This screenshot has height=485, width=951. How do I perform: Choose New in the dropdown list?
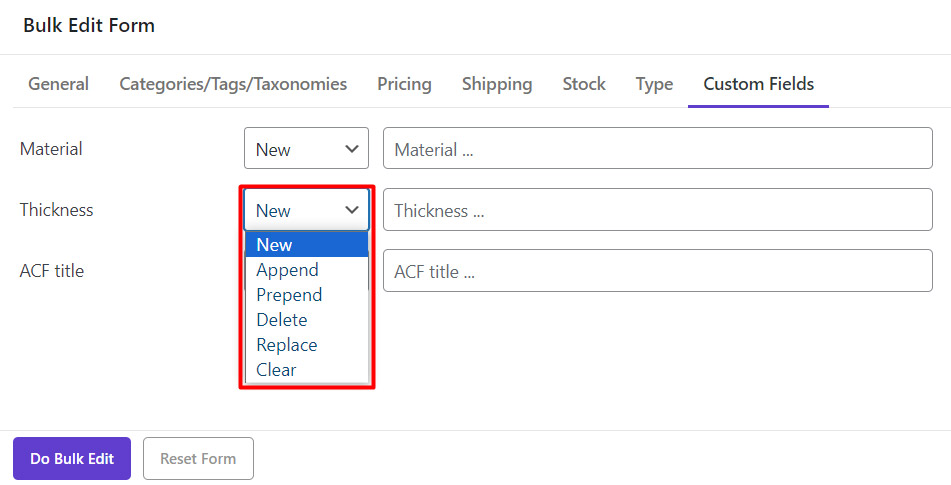[274, 245]
